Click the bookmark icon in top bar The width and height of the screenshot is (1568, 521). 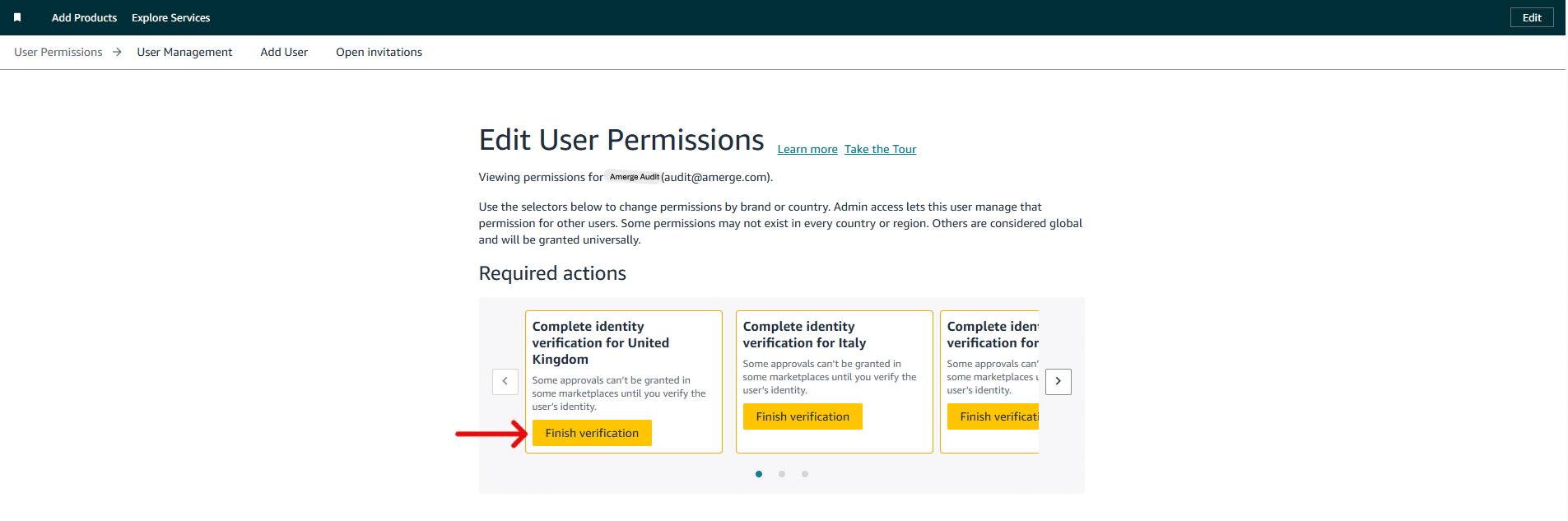[x=17, y=17]
